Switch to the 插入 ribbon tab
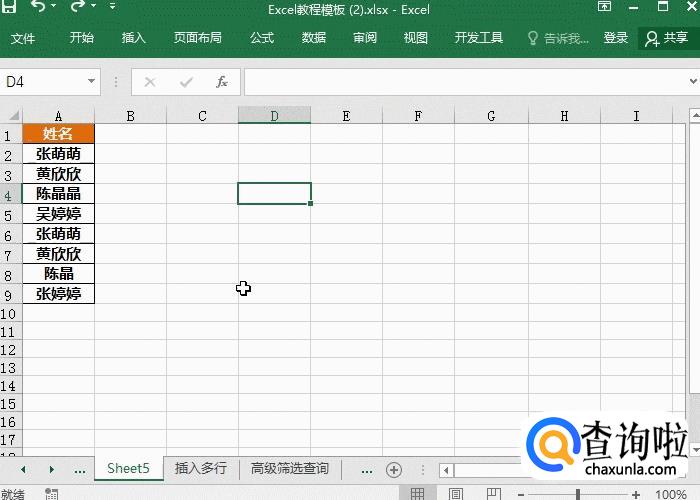700x500 pixels. [x=133, y=38]
